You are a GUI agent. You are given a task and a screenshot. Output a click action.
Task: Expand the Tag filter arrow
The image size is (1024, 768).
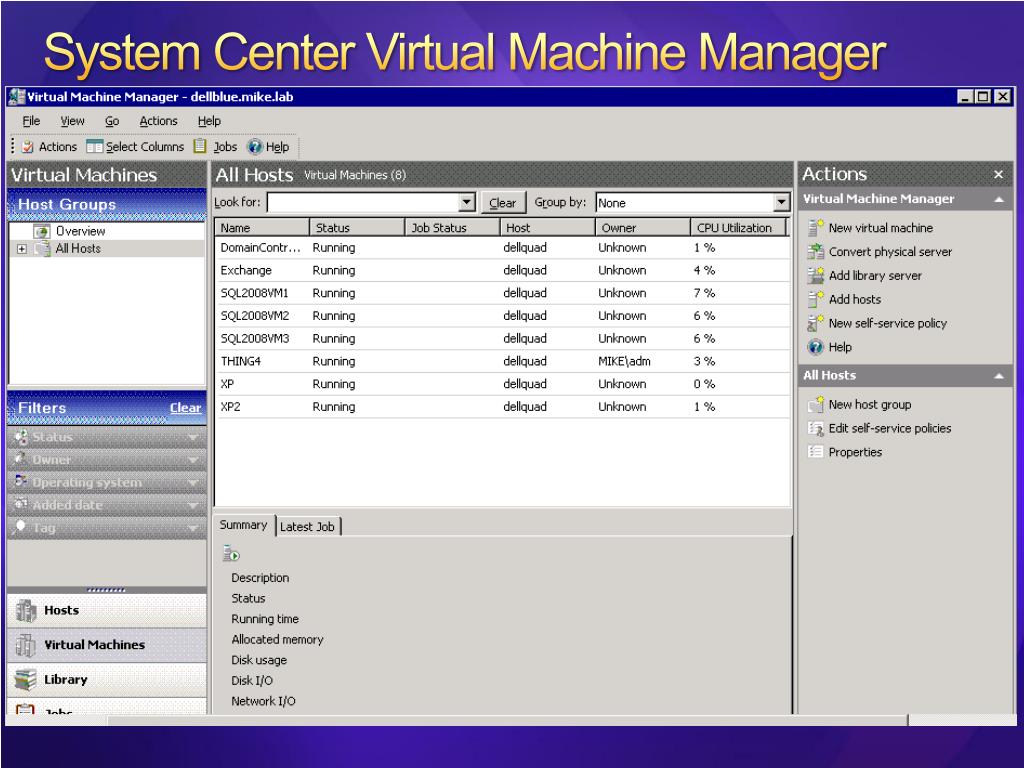(193, 528)
